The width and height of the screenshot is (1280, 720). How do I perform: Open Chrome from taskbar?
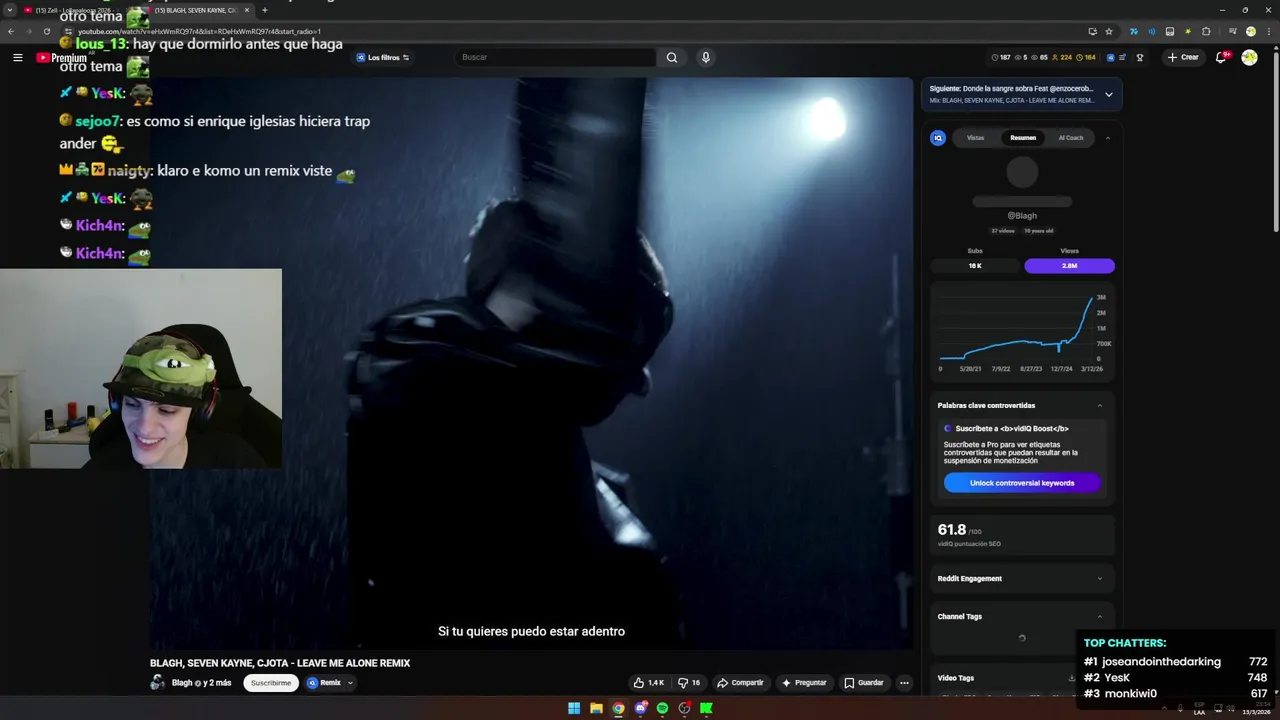coord(618,708)
